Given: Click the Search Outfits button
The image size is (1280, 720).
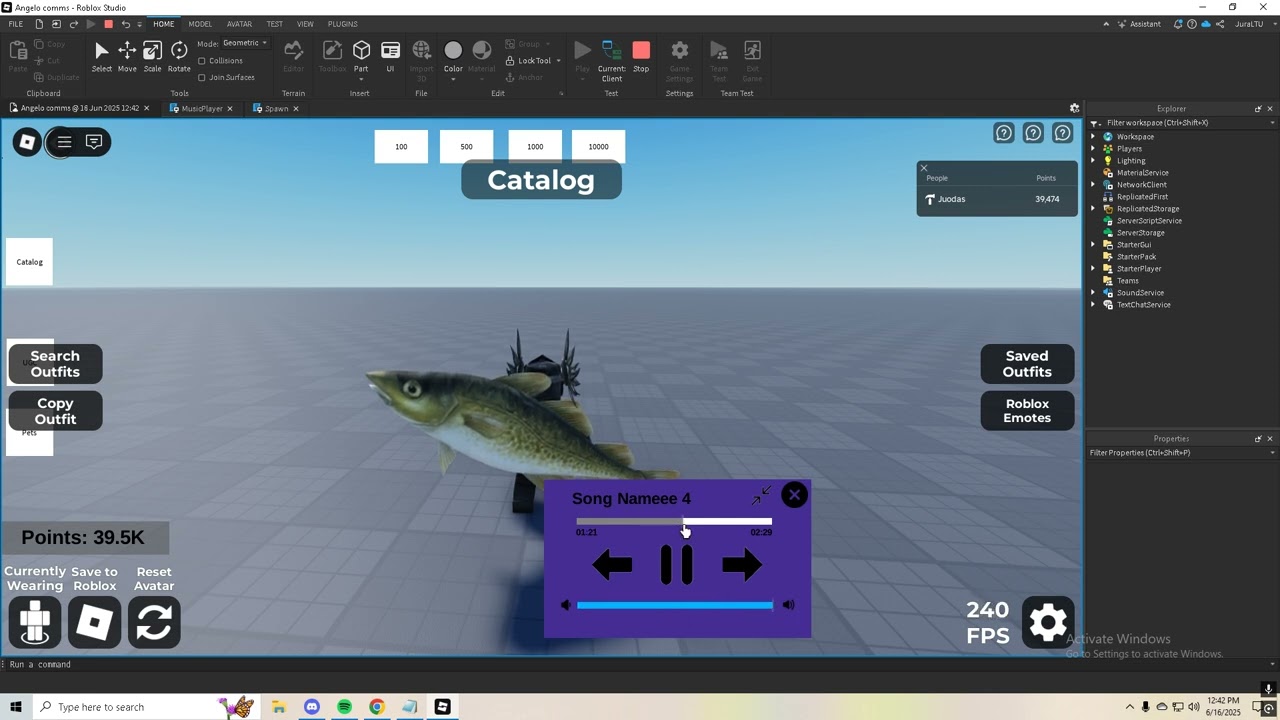Looking at the screenshot, I should point(55,364).
